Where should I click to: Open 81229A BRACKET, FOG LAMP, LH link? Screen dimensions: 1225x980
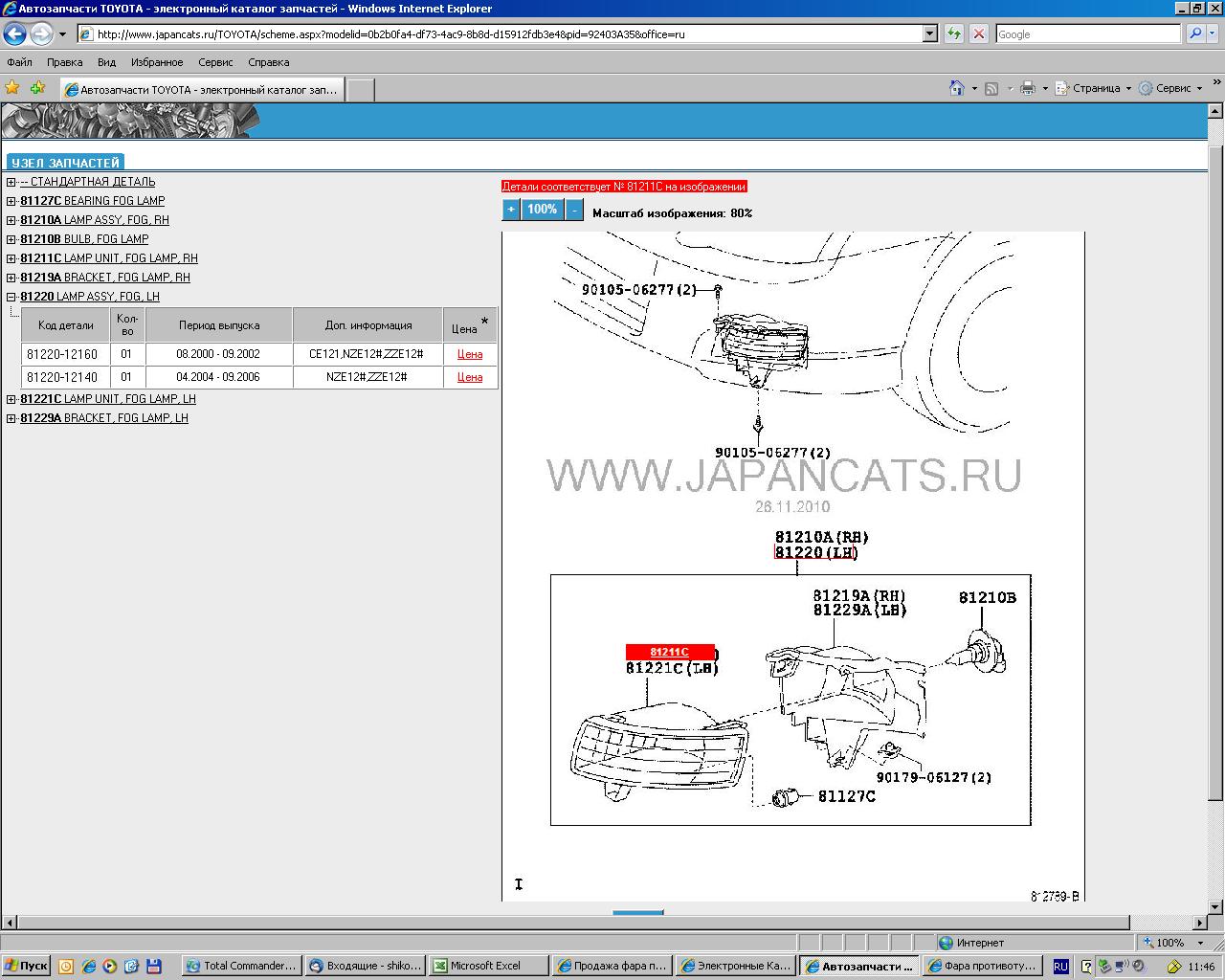[104, 418]
